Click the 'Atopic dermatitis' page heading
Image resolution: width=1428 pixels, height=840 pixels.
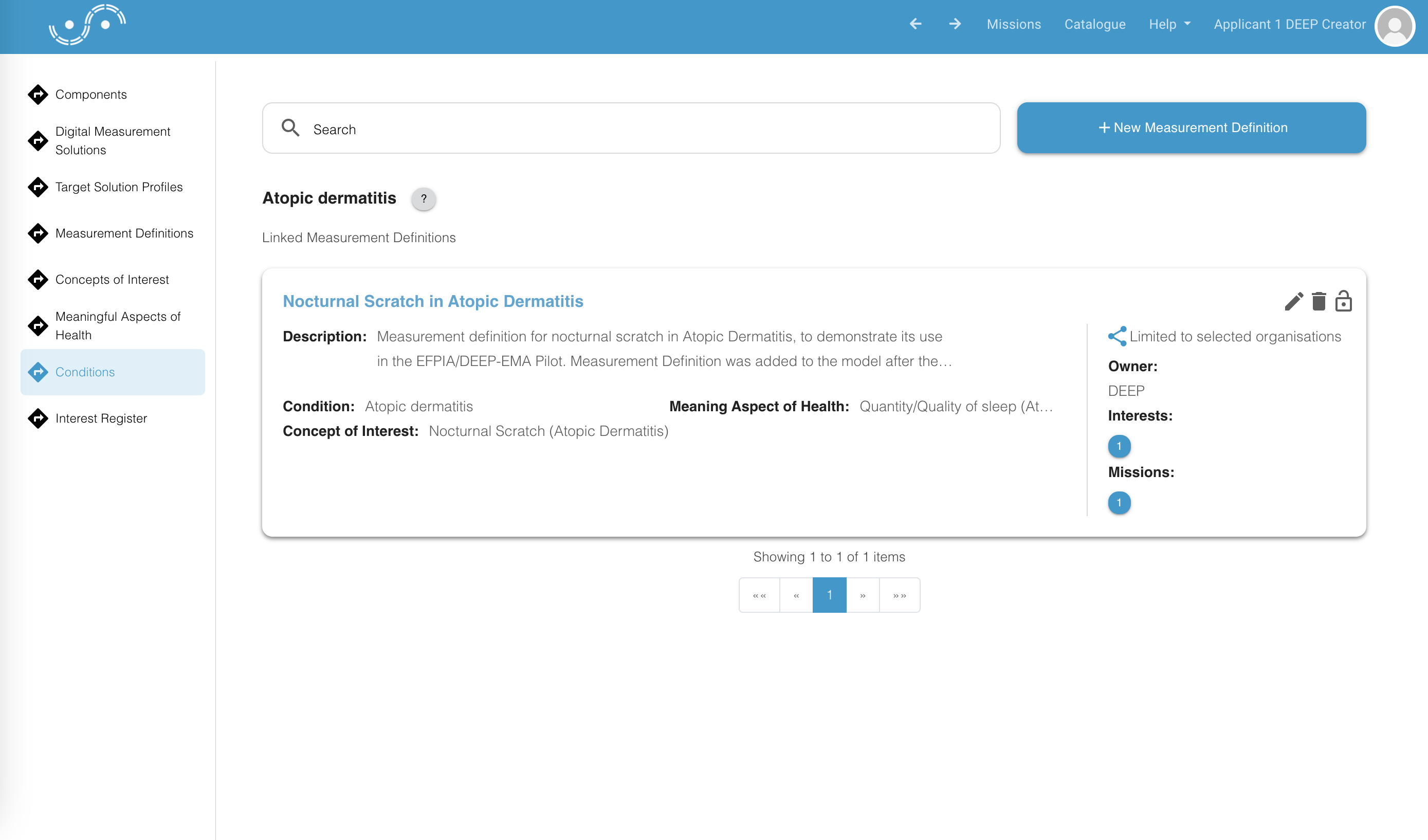(x=329, y=198)
